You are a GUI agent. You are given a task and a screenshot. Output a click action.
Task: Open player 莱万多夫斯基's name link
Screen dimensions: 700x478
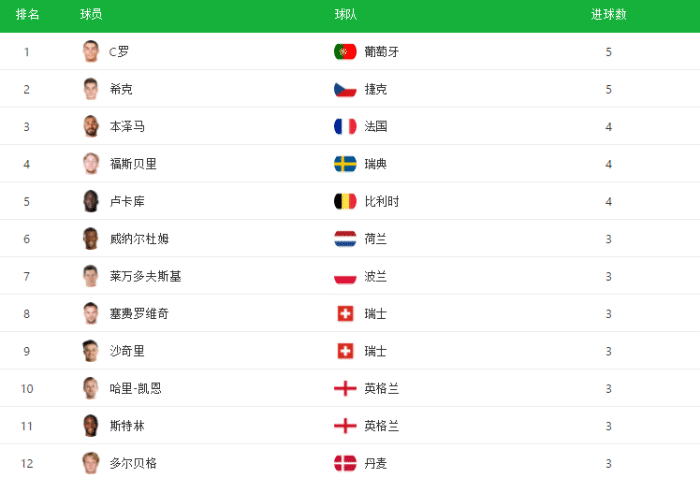point(146,276)
